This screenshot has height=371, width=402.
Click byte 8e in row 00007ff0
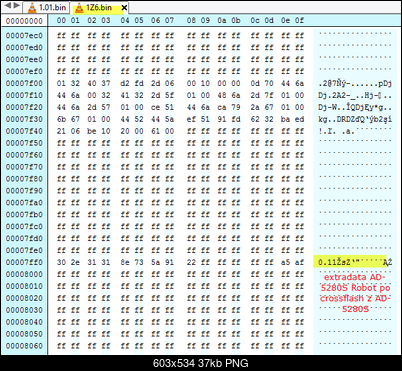125,262
